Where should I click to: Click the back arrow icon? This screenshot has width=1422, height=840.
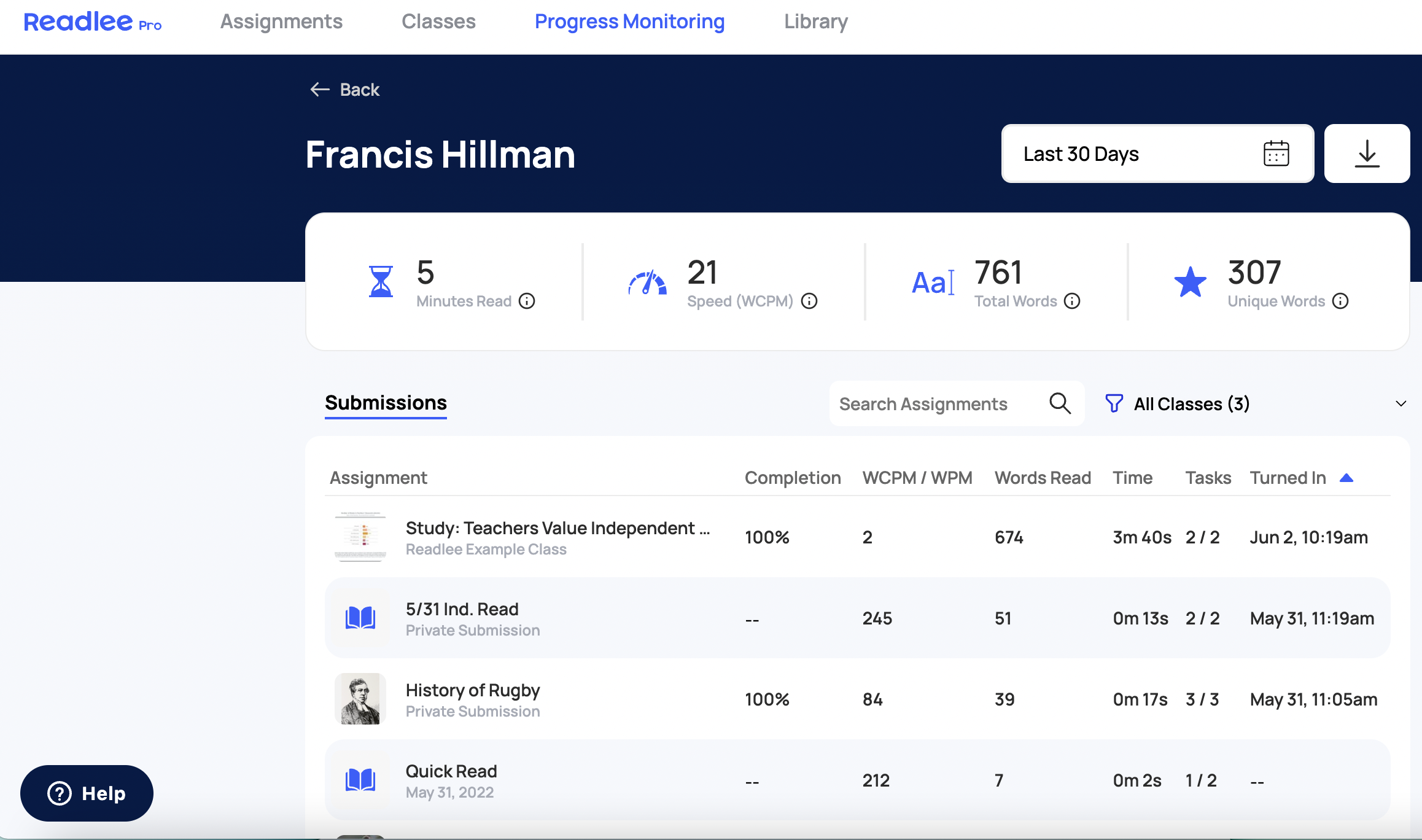320,90
